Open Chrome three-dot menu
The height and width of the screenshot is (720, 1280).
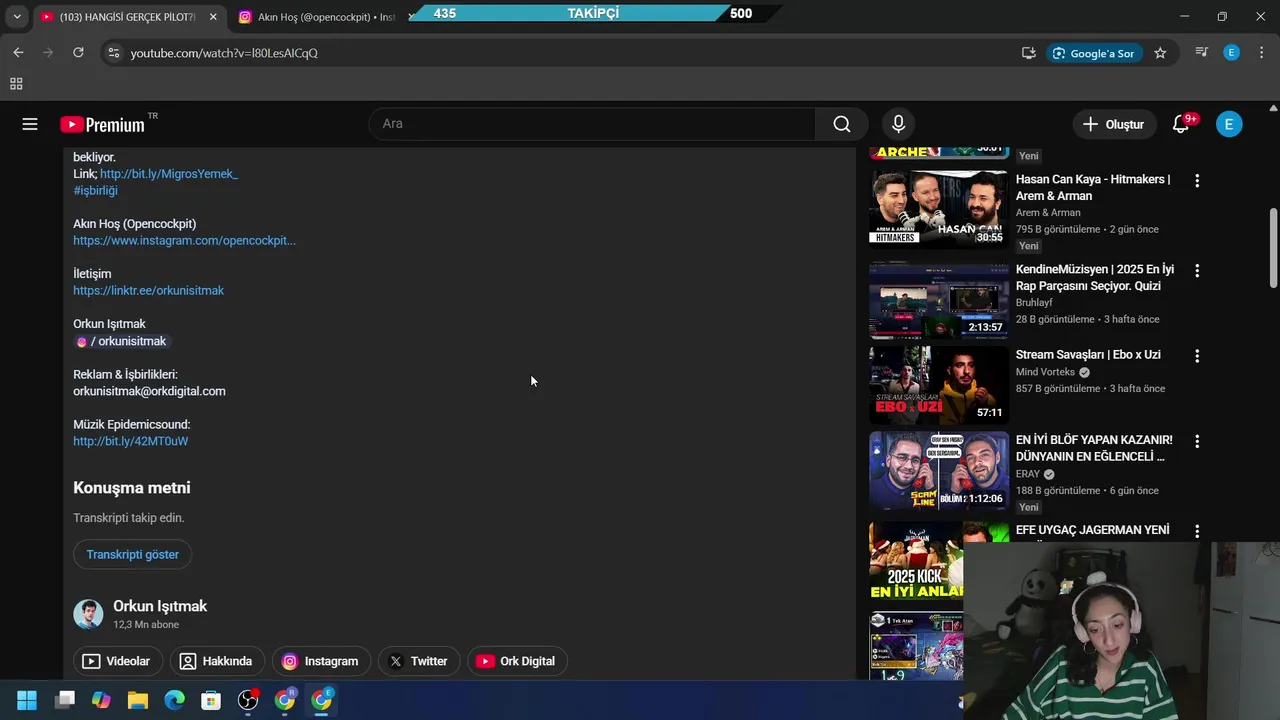[x=1261, y=53]
